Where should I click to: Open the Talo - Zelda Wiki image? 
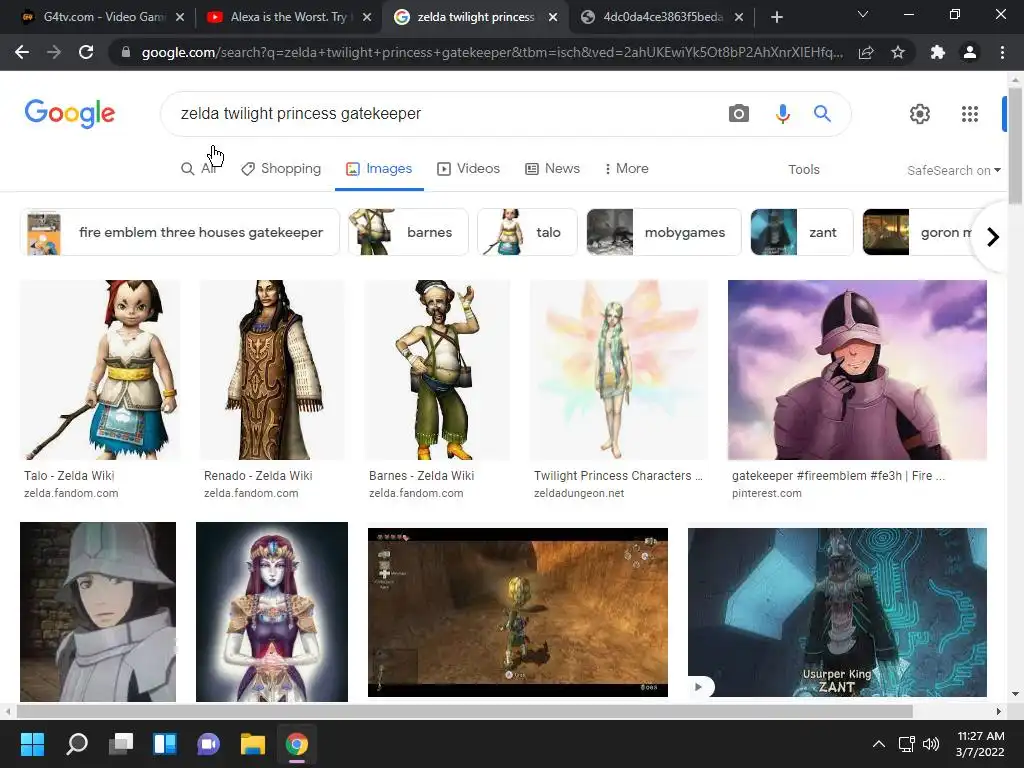coord(100,370)
